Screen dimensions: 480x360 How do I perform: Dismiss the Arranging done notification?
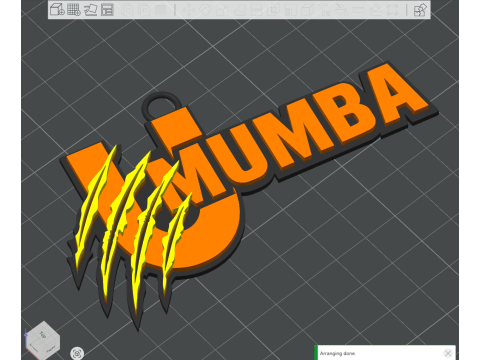(x=448, y=353)
